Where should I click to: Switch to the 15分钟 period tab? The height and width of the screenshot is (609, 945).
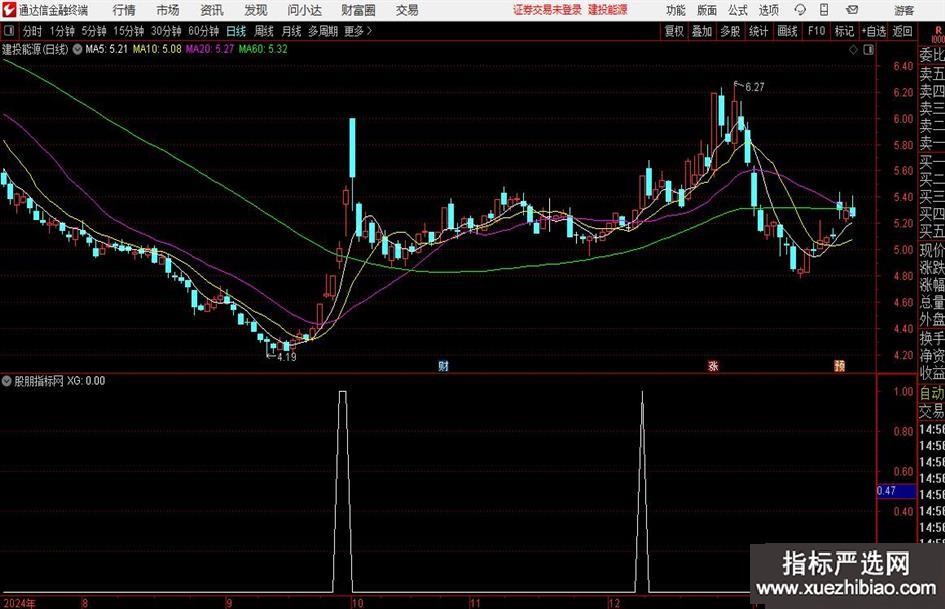tap(128, 31)
